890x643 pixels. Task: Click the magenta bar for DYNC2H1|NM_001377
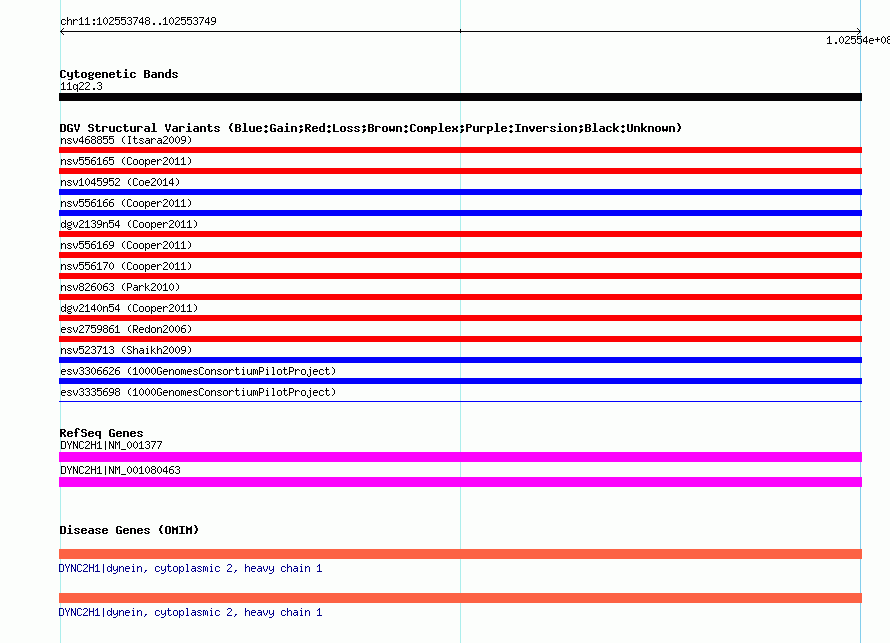(x=460, y=457)
